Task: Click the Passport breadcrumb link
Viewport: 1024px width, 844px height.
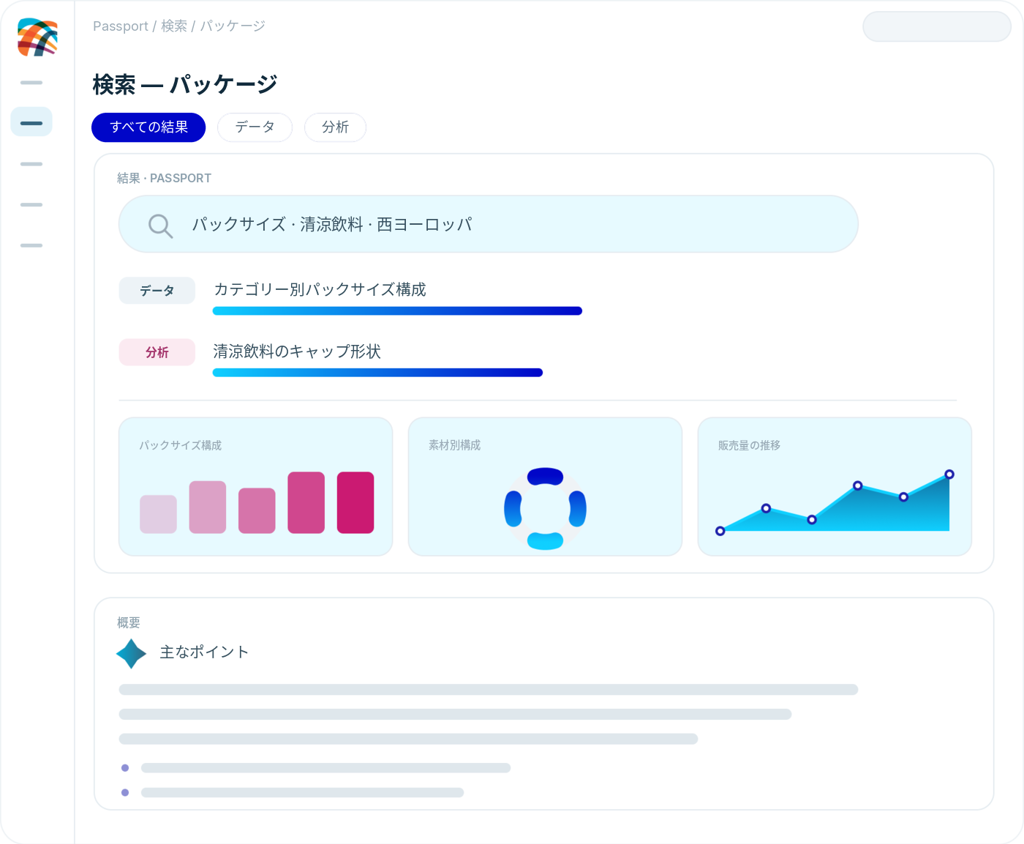Action: click(121, 26)
